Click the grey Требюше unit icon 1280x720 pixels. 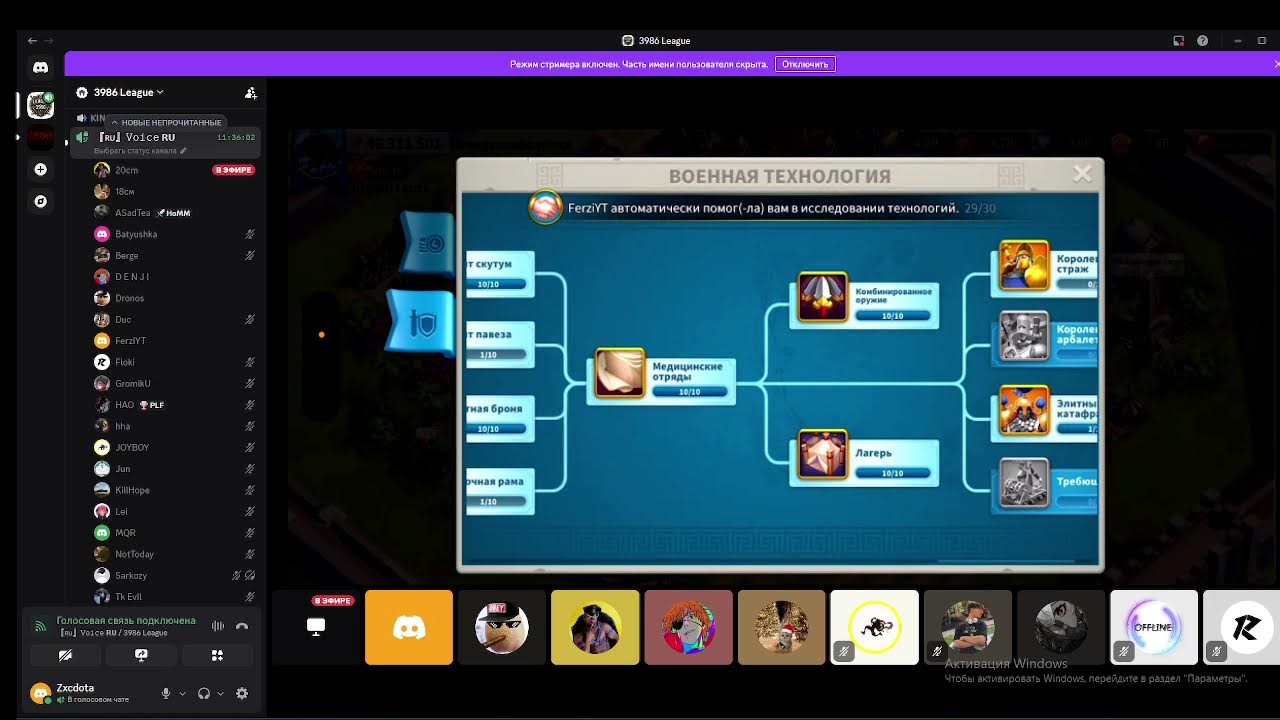click(x=1024, y=483)
